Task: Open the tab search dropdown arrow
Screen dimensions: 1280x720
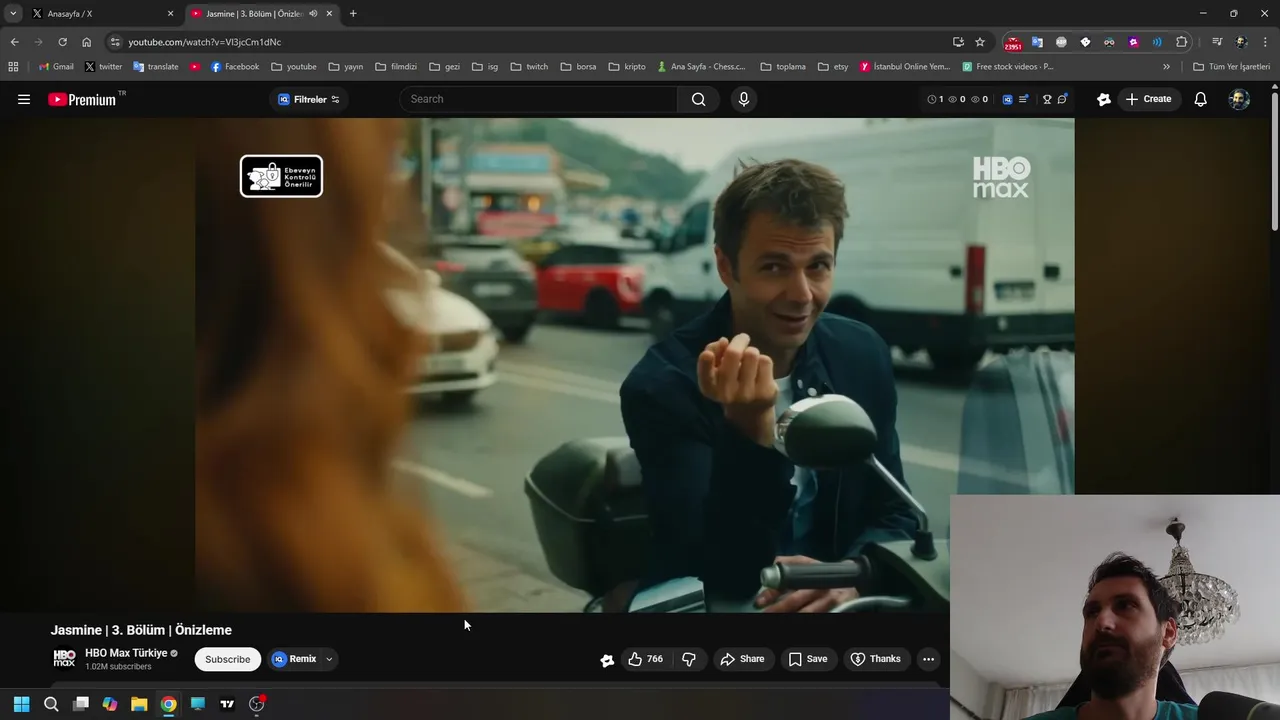Action: click(x=13, y=14)
